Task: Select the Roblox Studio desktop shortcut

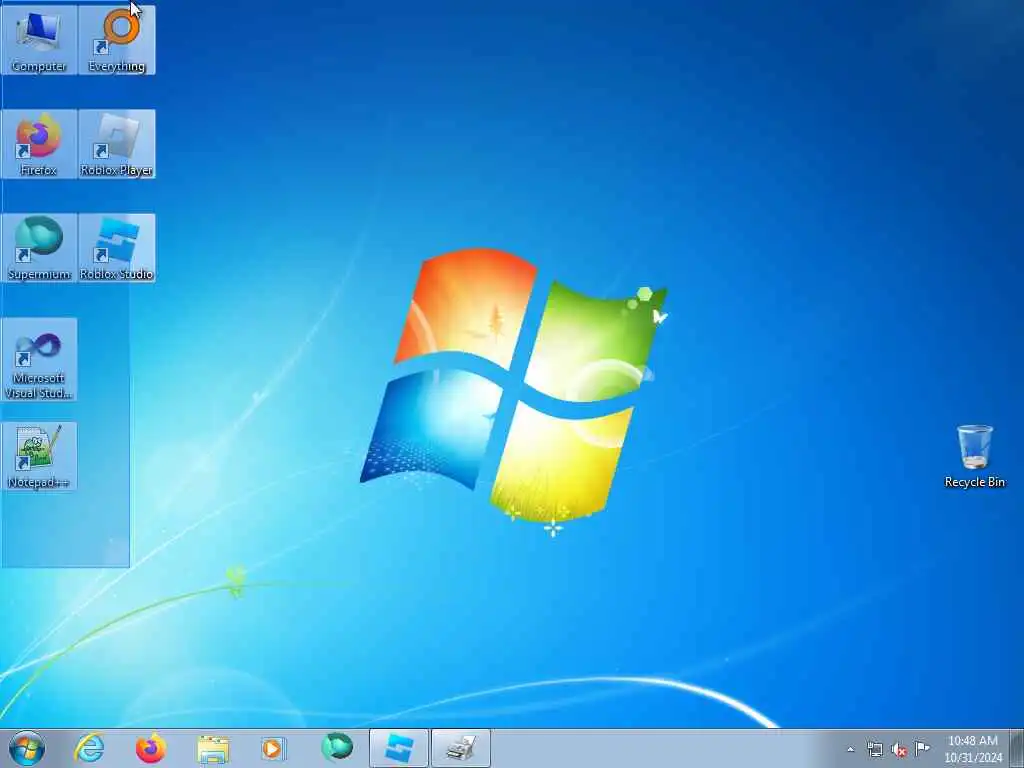Action: pos(117,248)
